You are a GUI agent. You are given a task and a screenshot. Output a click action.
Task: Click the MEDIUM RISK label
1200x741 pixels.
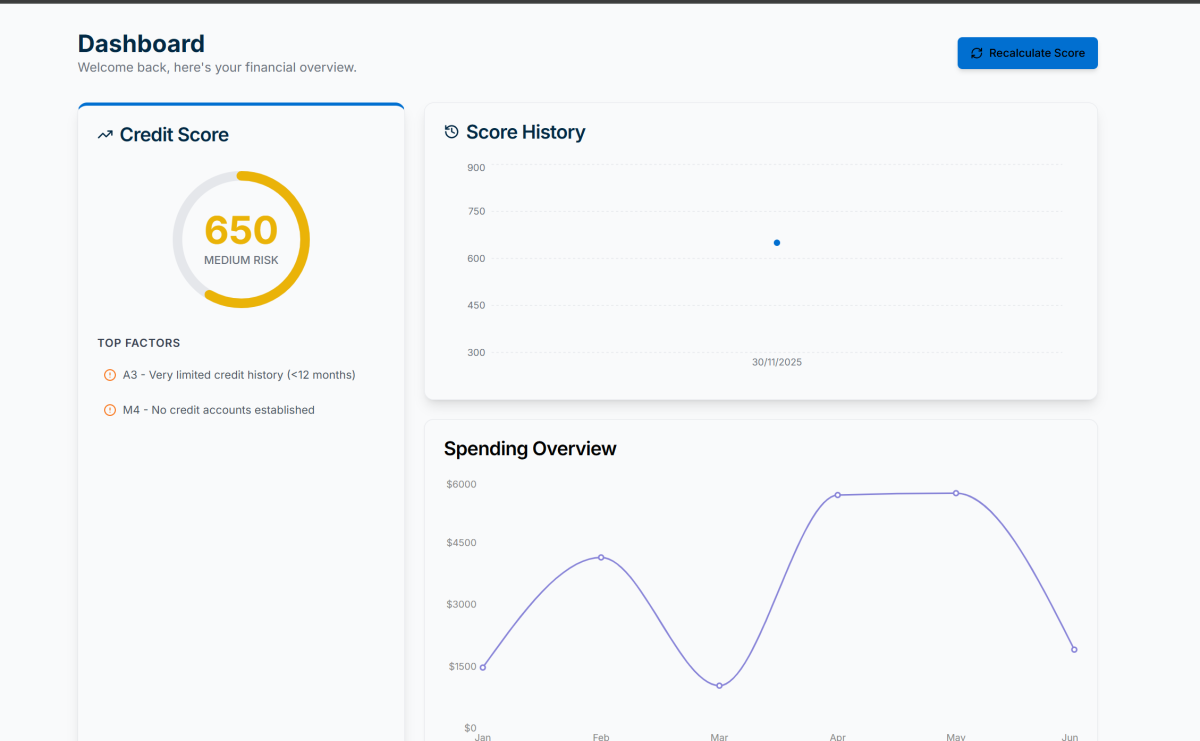coord(241,260)
